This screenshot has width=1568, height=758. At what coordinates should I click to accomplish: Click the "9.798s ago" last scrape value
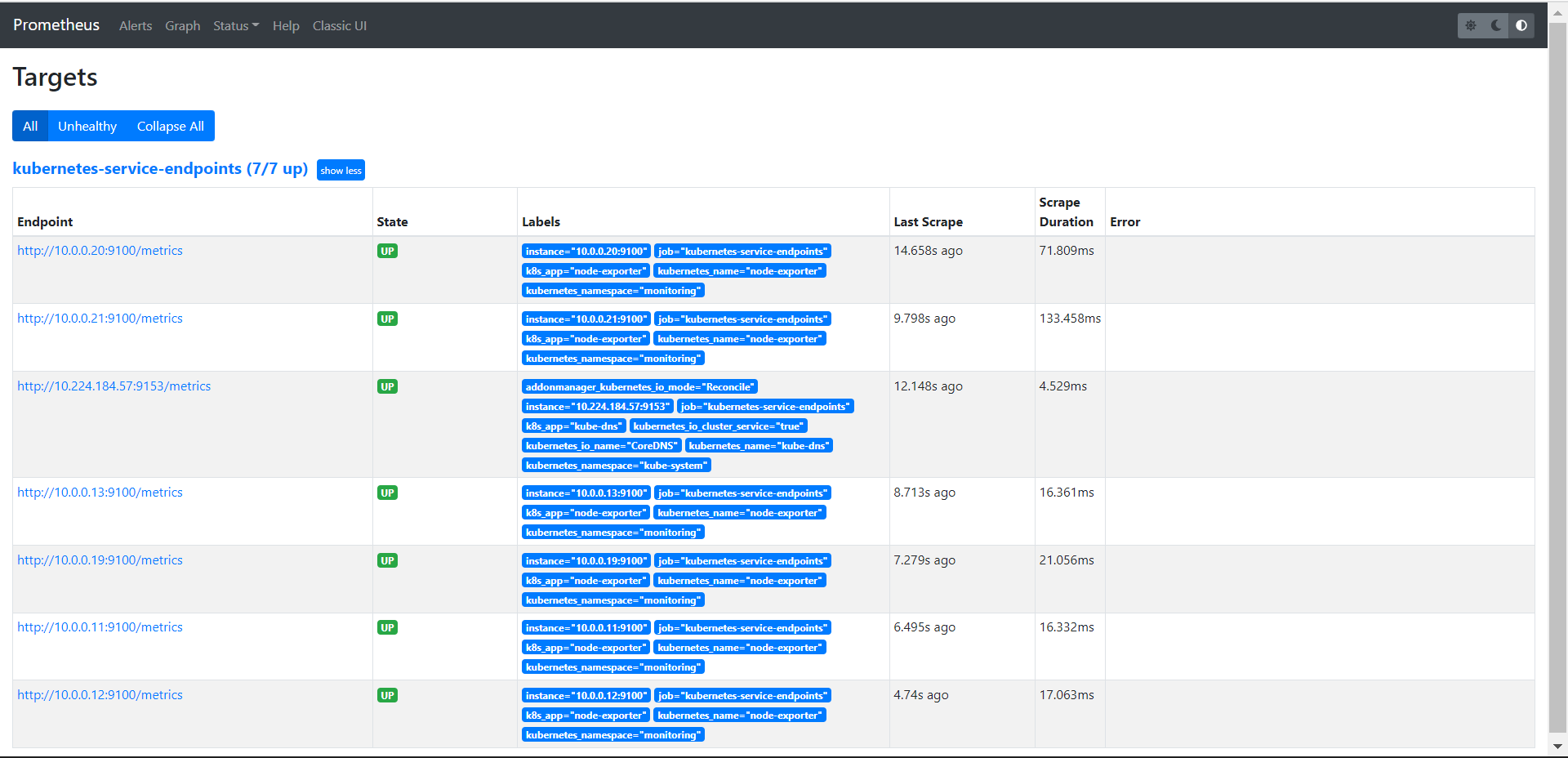(924, 319)
